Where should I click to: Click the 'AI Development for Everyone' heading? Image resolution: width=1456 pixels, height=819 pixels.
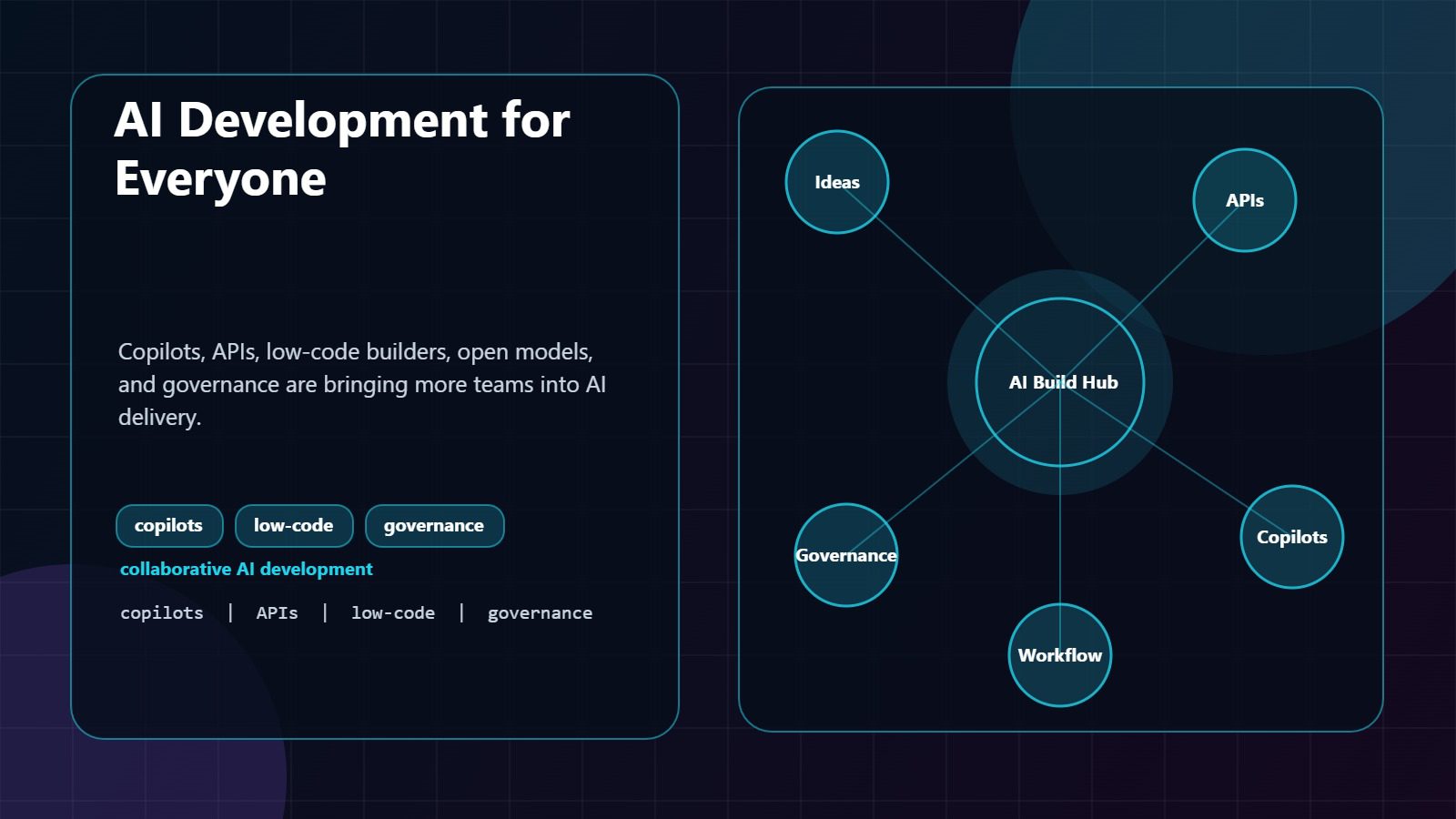tap(342, 149)
